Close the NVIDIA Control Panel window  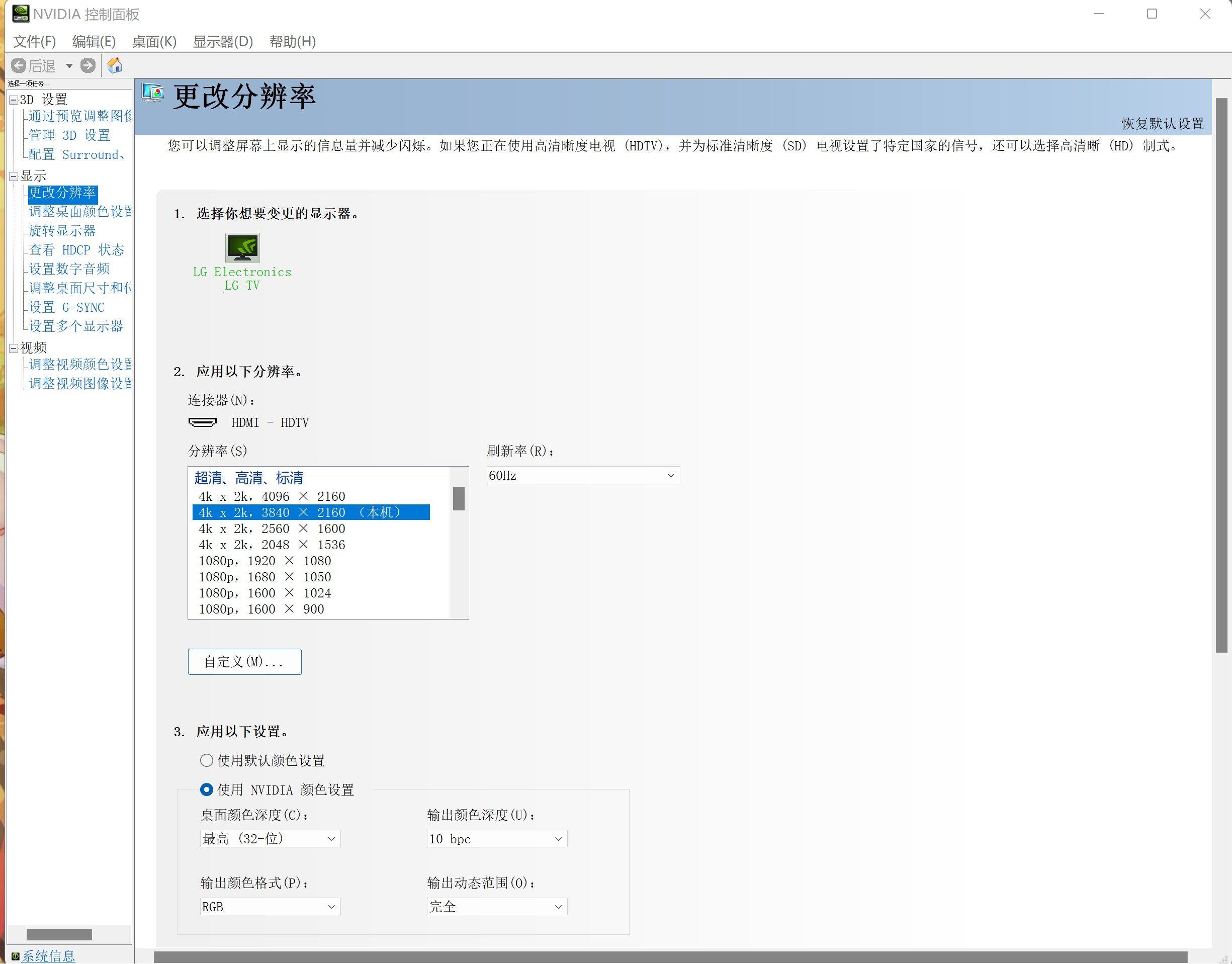(1205, 14)
